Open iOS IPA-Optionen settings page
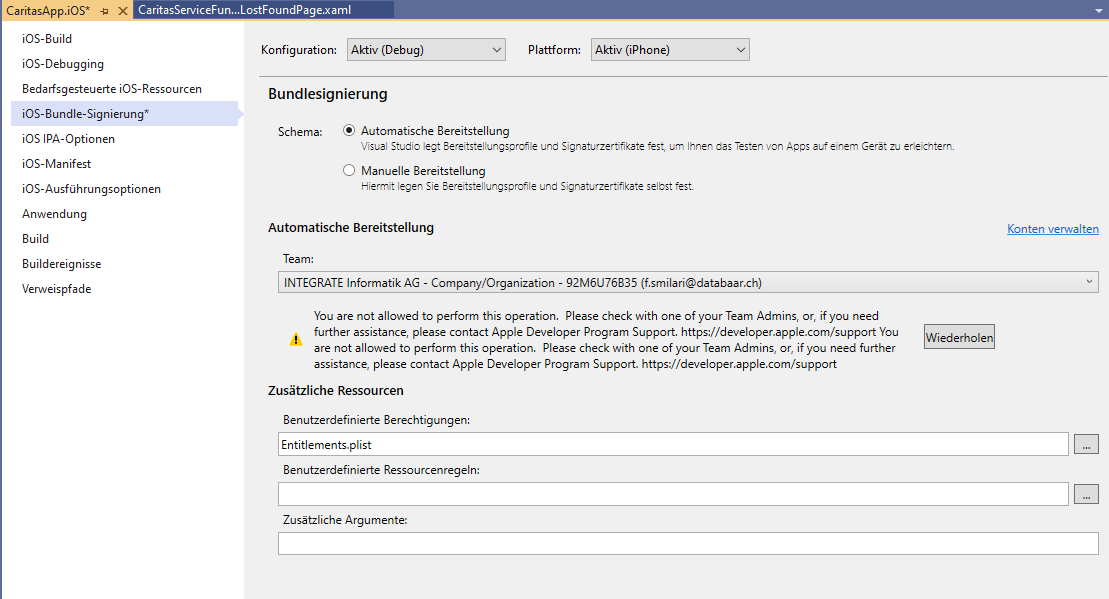Screen dimensions: 1109x599 tap(68, 139)
